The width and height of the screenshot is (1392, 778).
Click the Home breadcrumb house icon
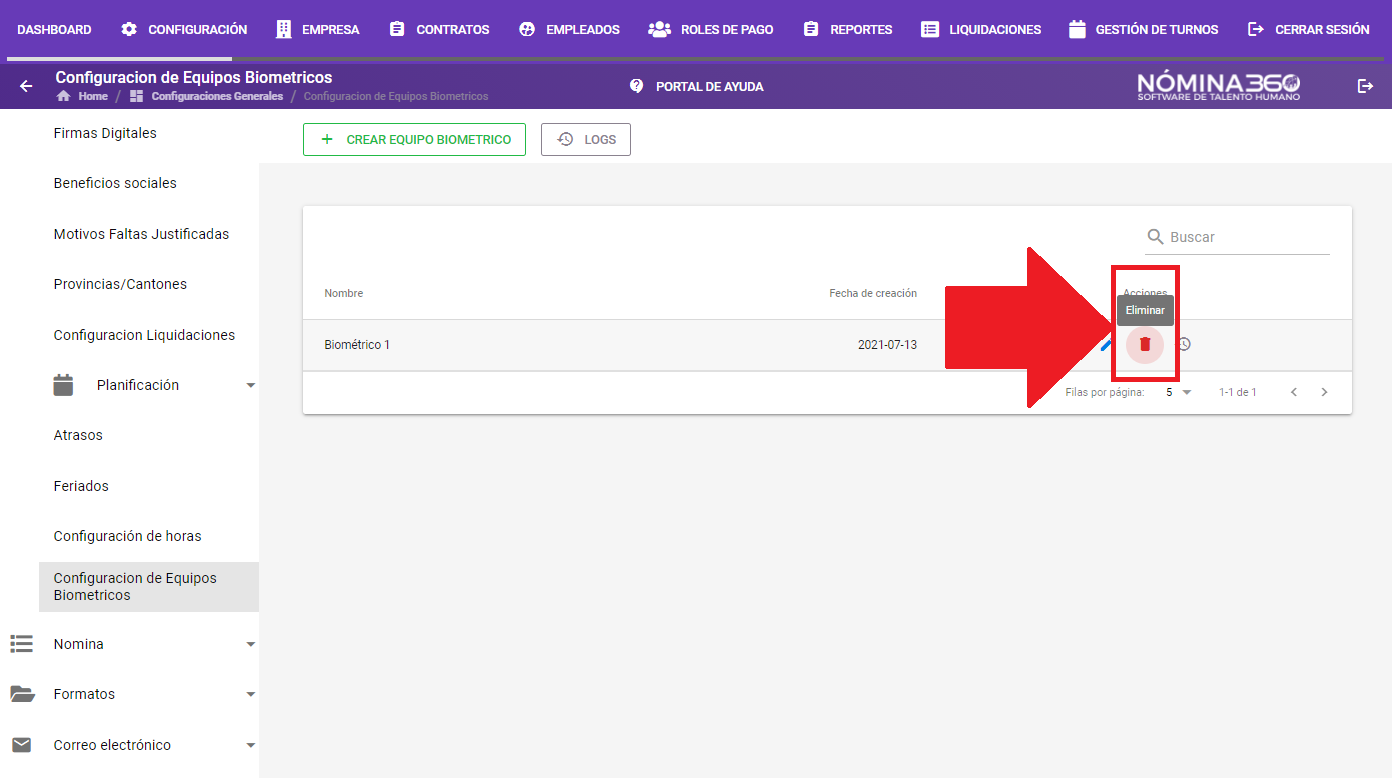click(64, 96)
